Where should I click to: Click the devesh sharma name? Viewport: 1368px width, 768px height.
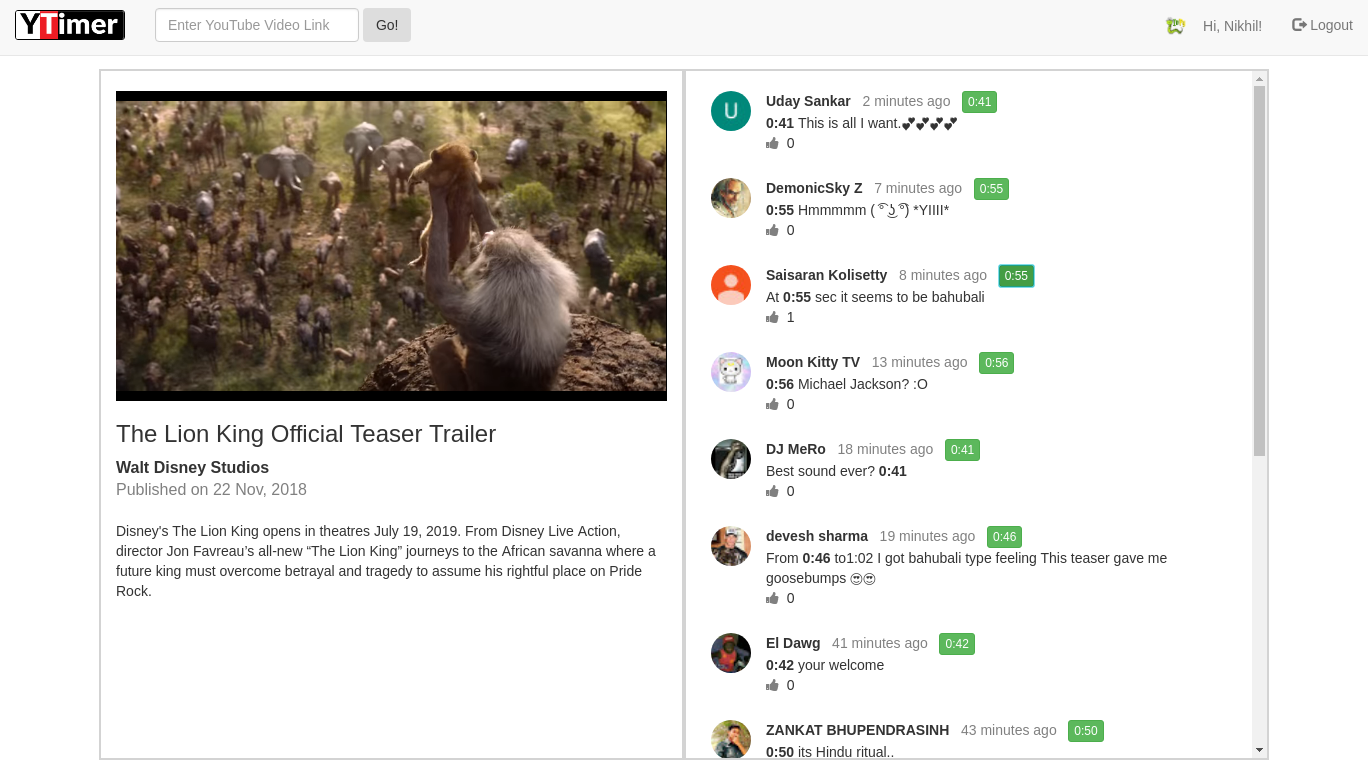click(817, 536)
